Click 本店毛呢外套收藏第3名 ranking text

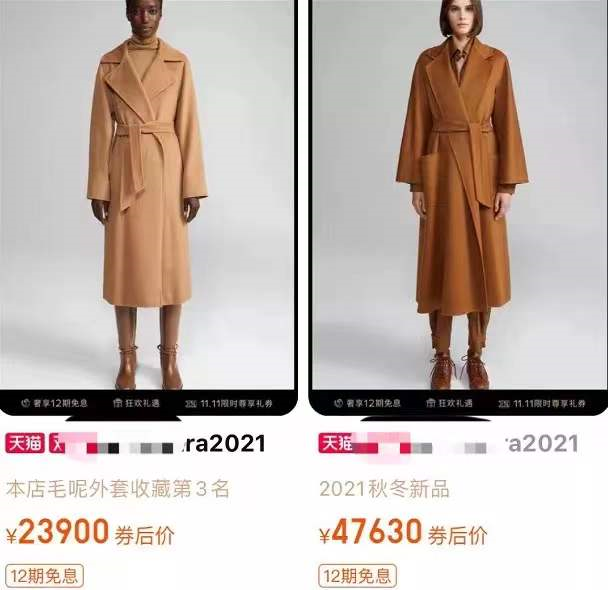[118, 489]
